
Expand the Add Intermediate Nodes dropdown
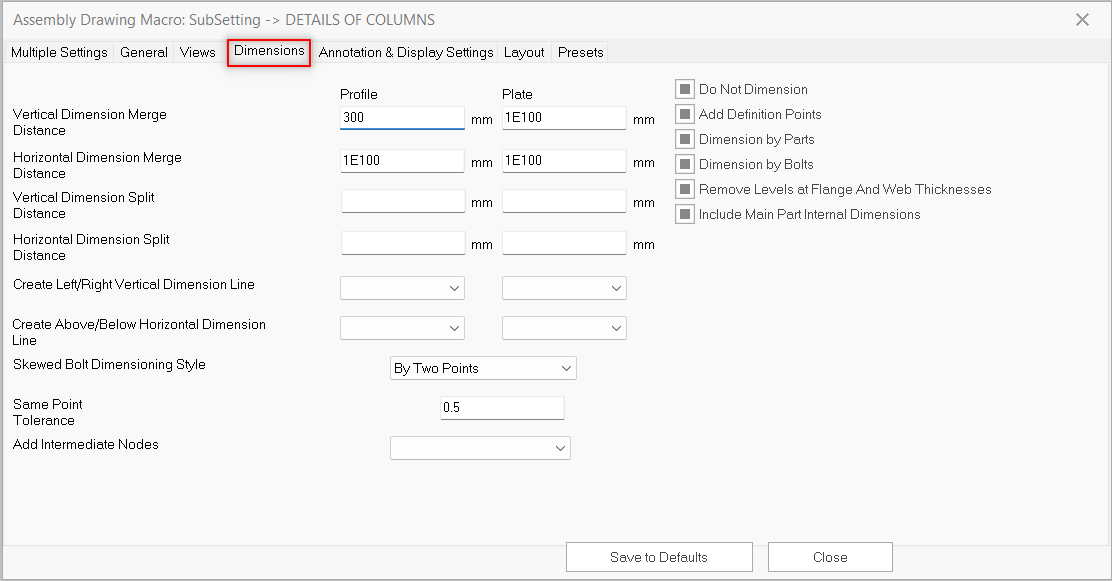click(x=480, y=448)
